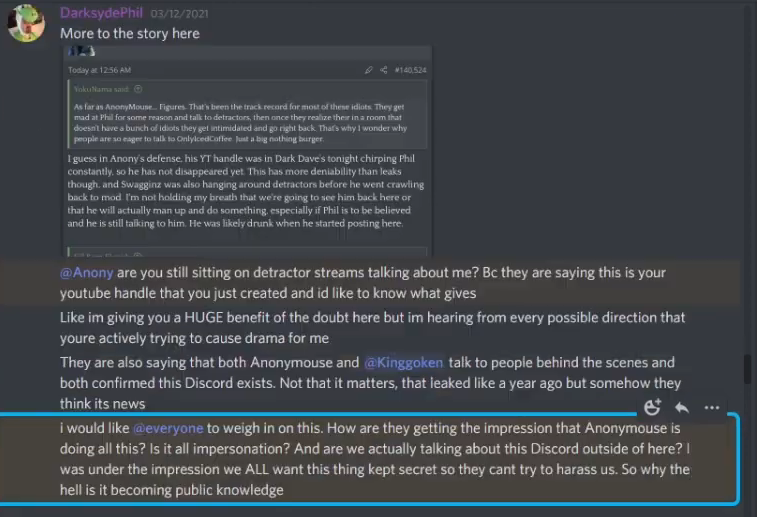Click the circular arrow beside YokuNama said
This screenshot has height=517, width=757.
point(138,89)
